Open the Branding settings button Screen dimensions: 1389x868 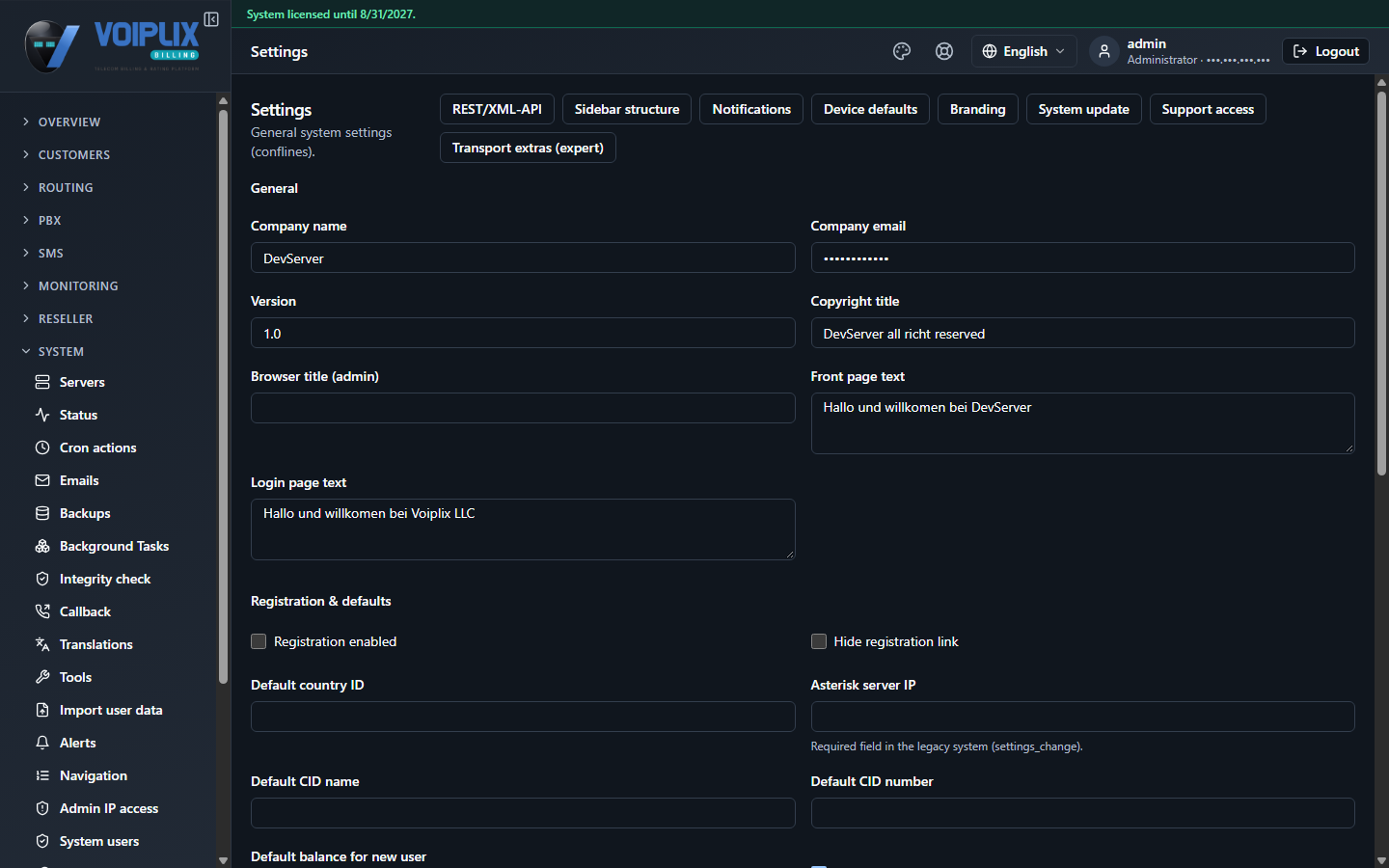(977, 109)
